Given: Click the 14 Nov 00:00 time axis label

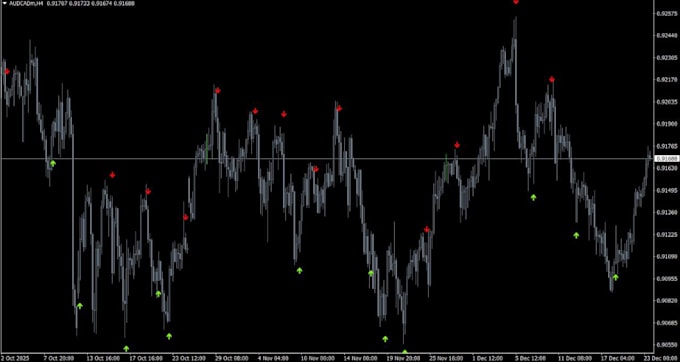Looking at the screenshot, I should [359, 359].
